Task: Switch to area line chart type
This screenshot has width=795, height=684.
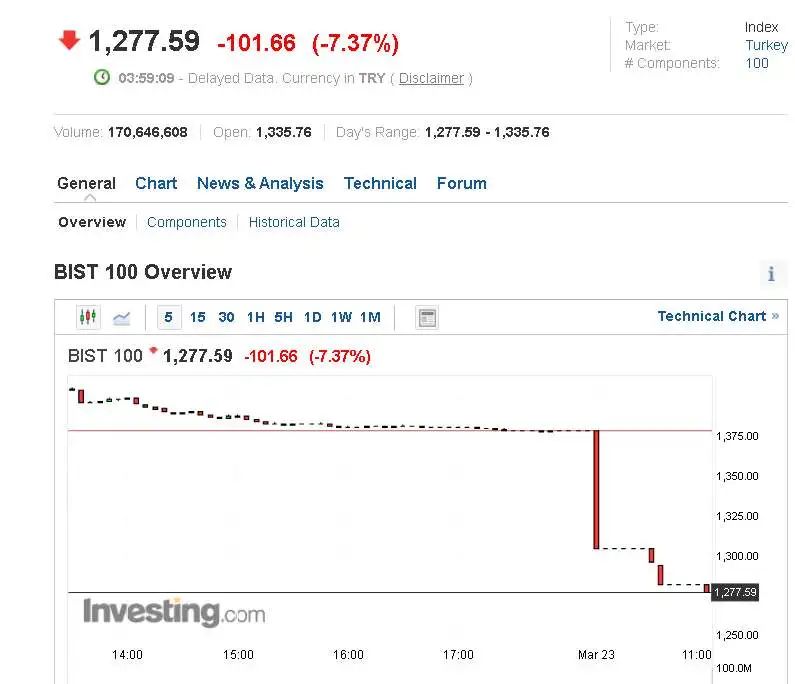Action: pyautogui.click(x=121, y=318)
